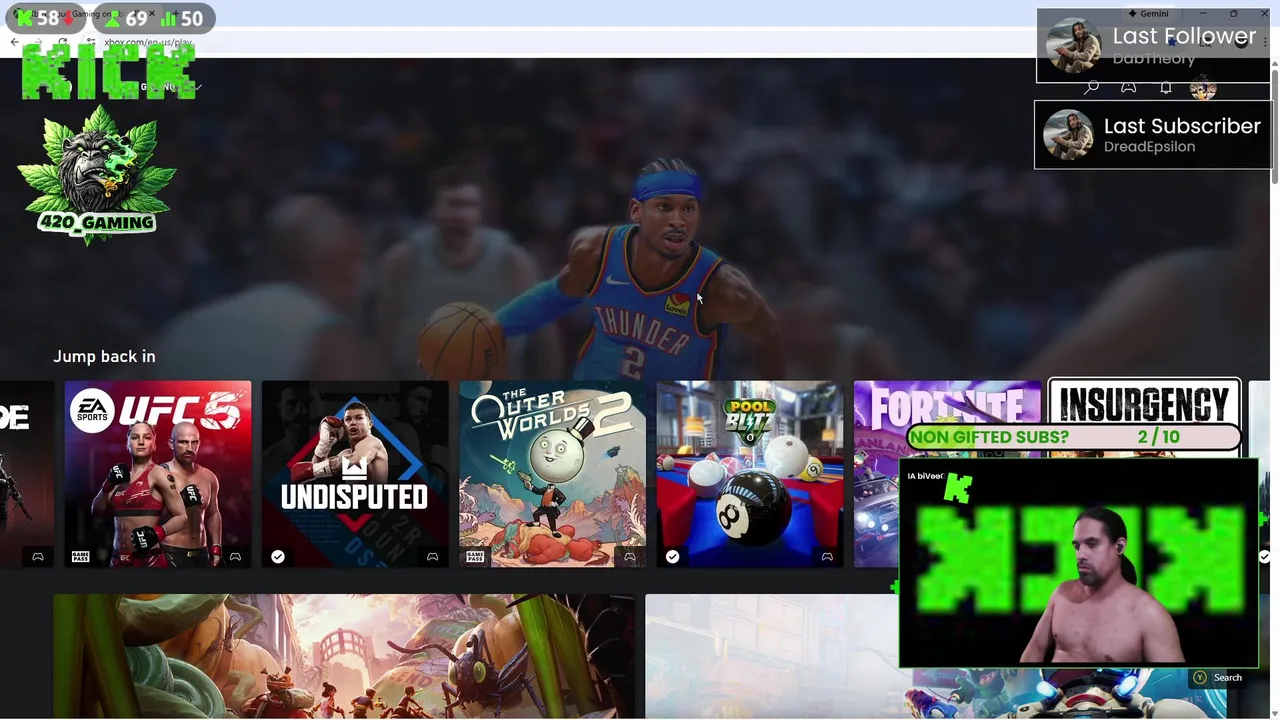Click the Jump back in heading
The width and height of the screenshot is (1280, 720).
[x=104, y=357]
